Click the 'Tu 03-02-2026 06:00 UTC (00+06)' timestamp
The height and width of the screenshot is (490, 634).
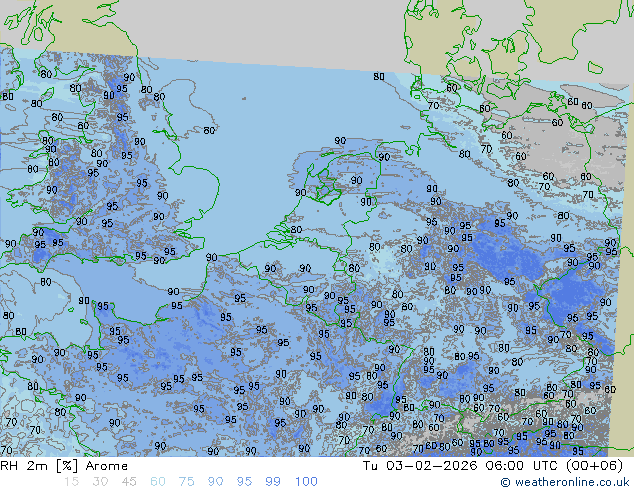coord(493,466)
